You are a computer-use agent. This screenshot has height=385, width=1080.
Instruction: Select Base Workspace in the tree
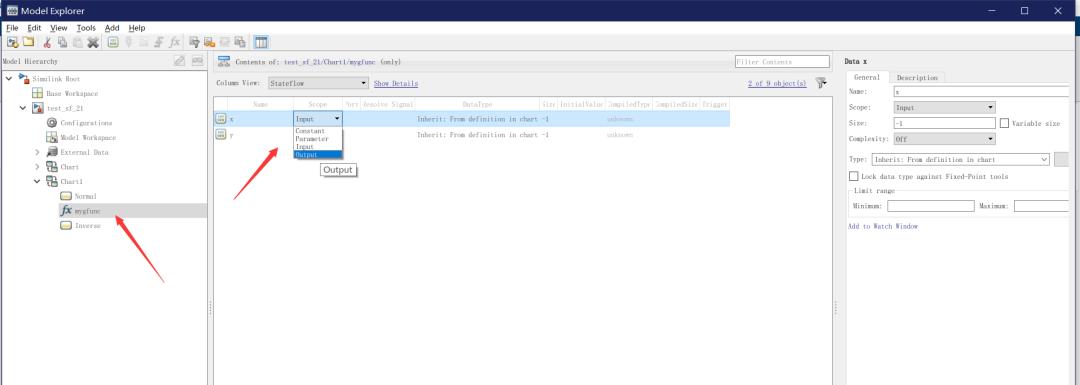[72, 93]
